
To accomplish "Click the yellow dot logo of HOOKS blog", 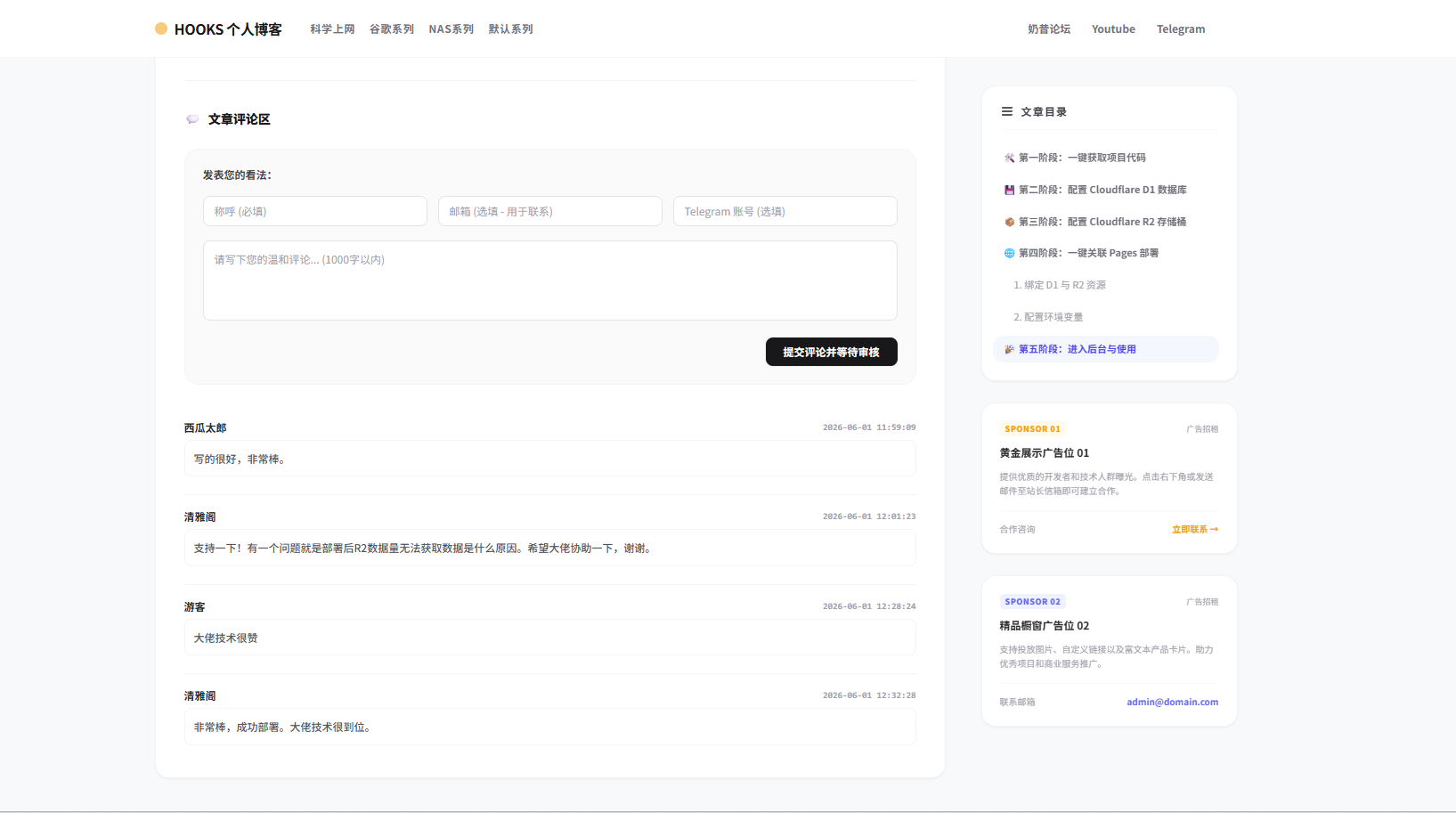I will pos(161,28).
